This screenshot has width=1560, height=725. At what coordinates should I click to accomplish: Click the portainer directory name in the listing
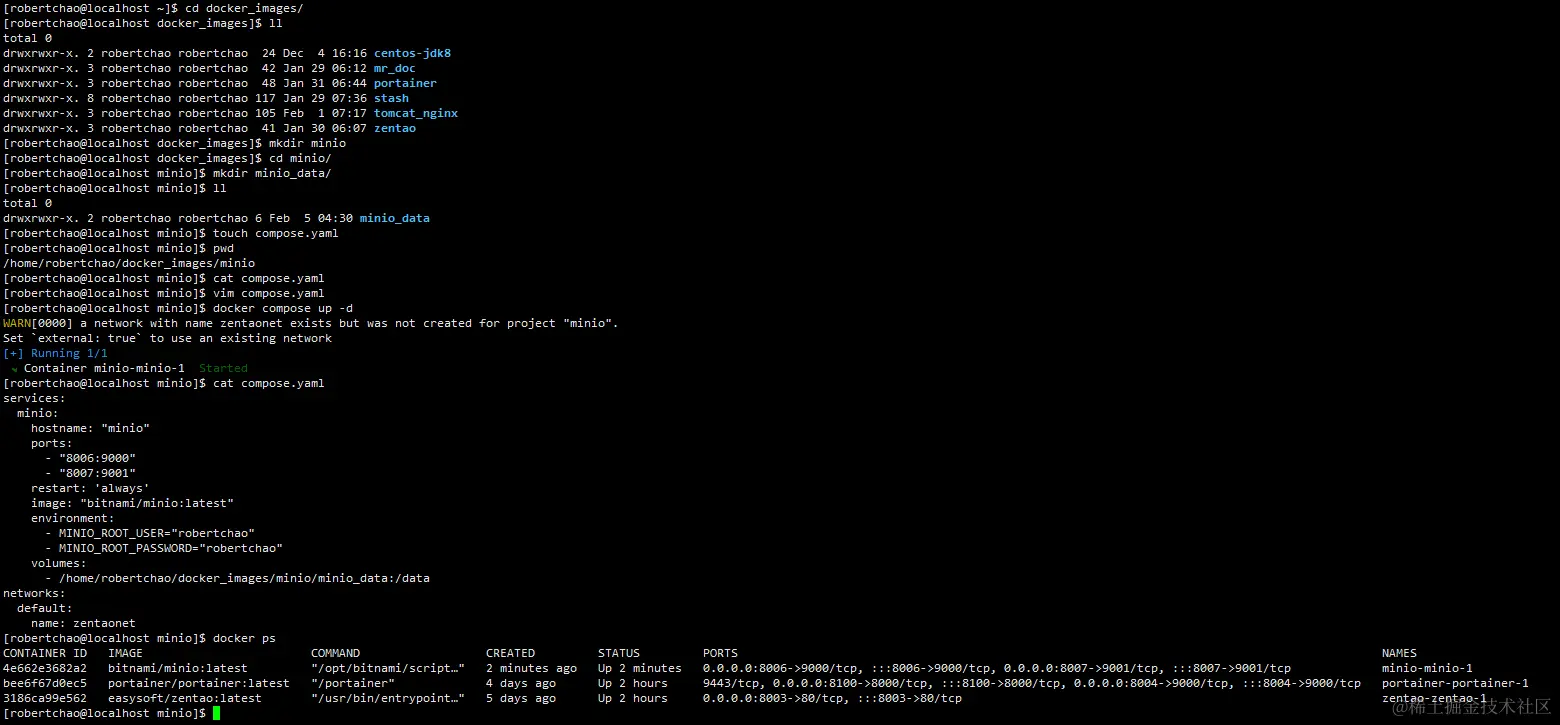tap(405, 83)
